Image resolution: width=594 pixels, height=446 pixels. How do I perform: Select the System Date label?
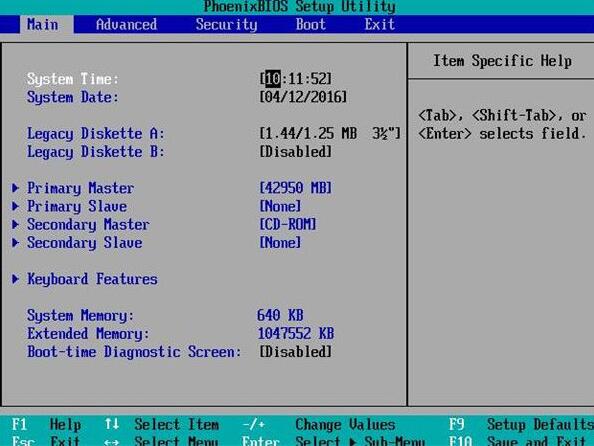point(73,97)
